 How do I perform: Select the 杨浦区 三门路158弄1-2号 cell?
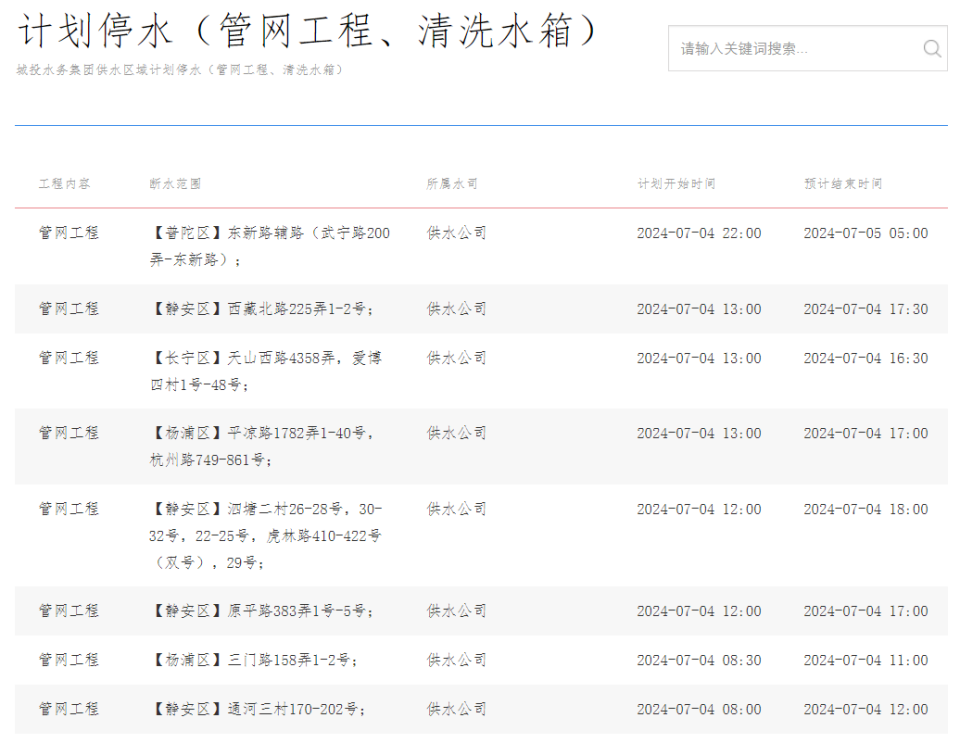pos(253,660)
